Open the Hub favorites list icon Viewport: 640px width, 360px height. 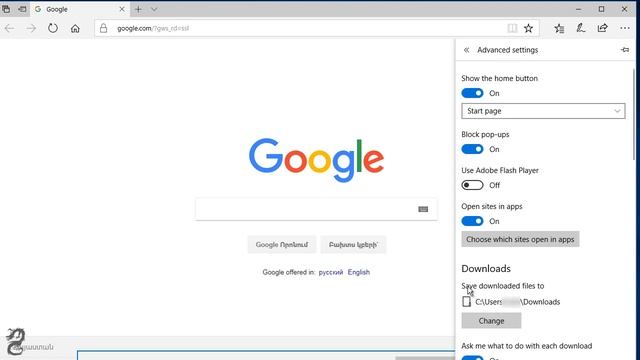click(x=559, y=28)
